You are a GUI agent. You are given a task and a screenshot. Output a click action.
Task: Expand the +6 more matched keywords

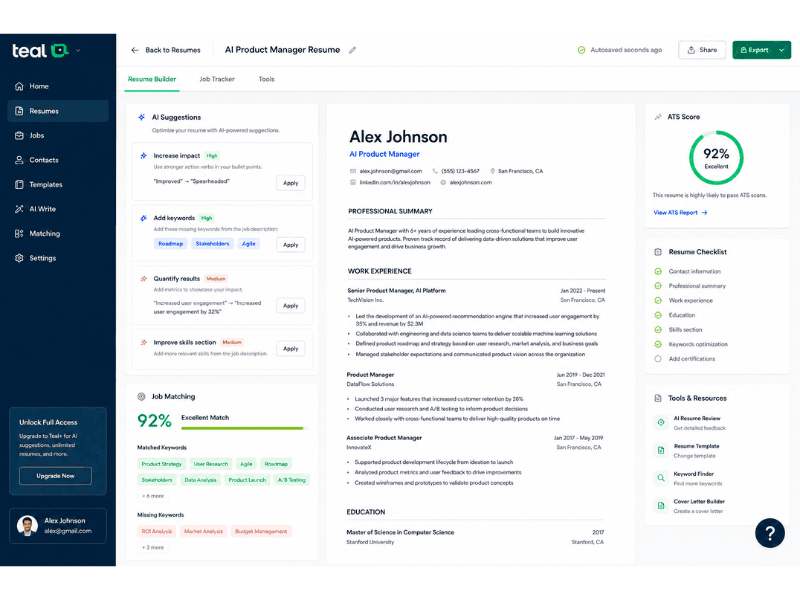tap(153, 496)
